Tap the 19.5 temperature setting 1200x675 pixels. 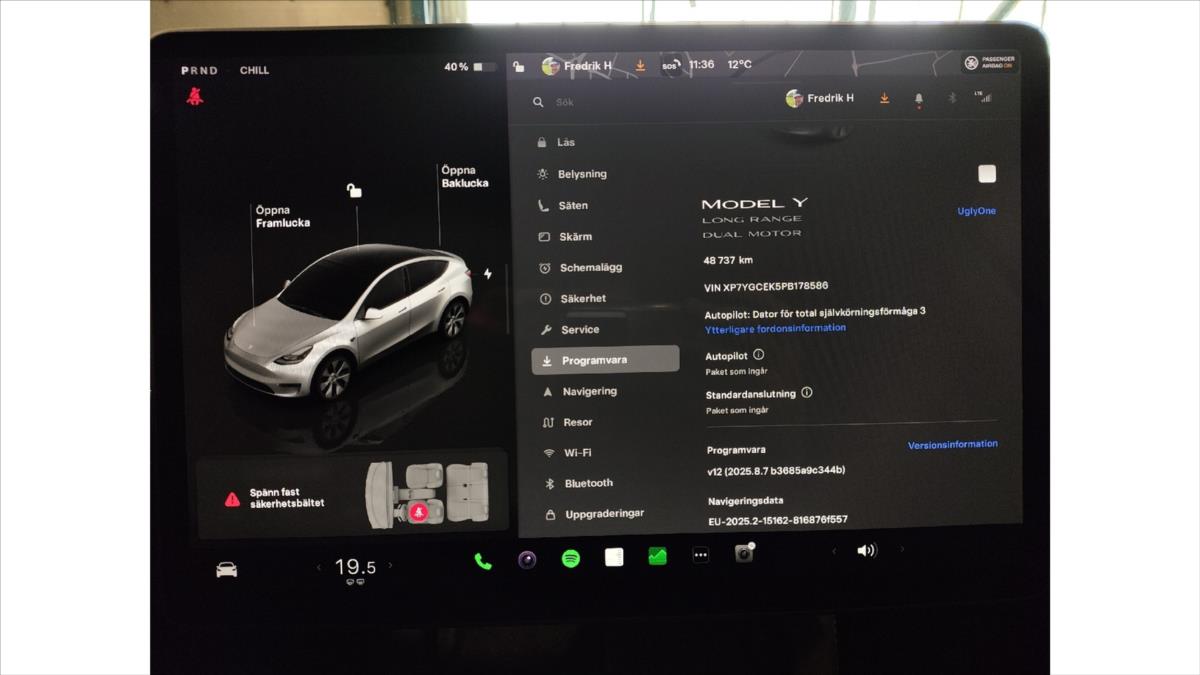click(355, 568)
